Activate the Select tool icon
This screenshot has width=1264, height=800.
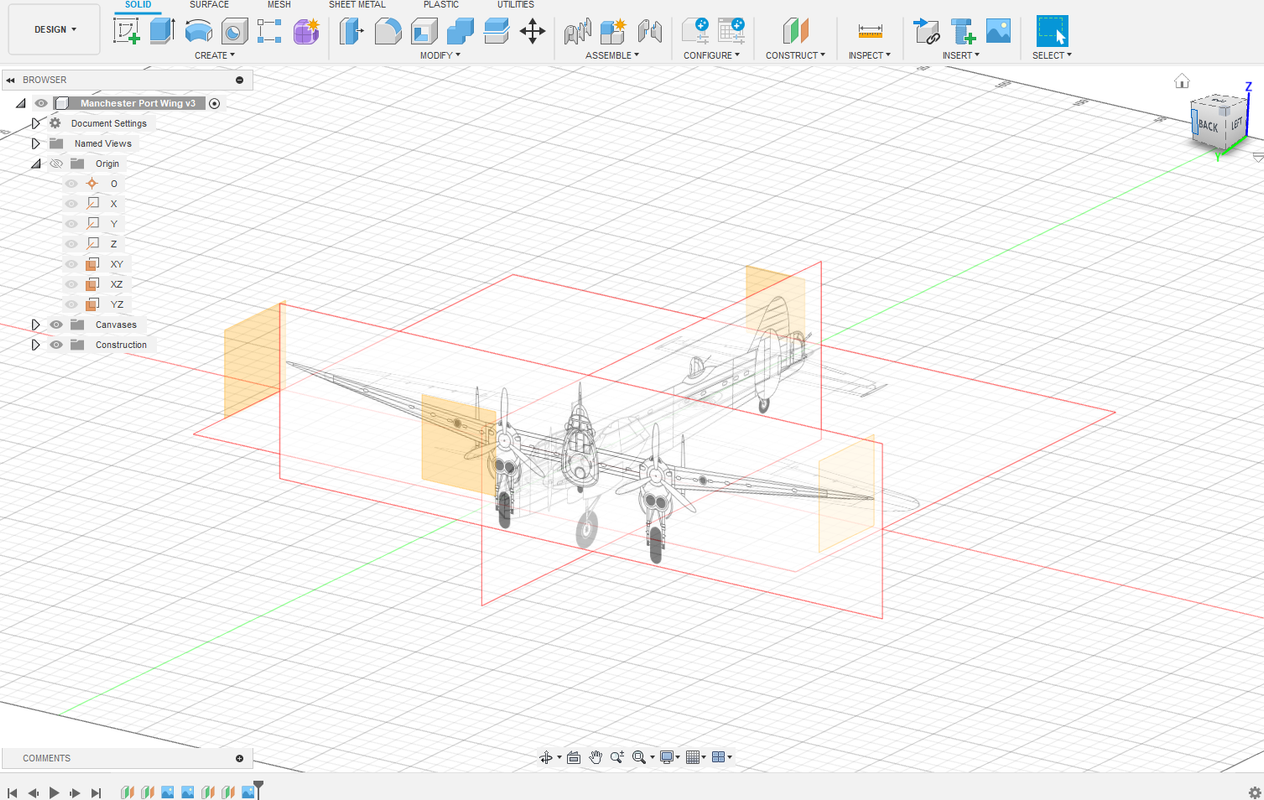click(1051, 31)
